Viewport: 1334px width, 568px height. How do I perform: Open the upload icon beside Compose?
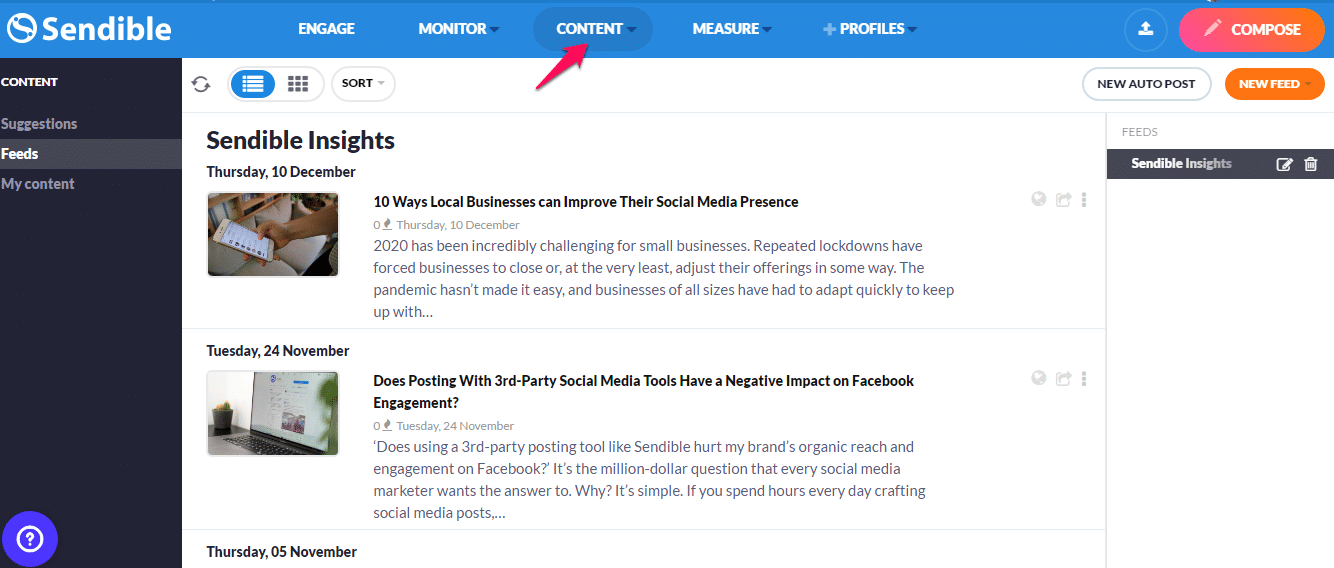tap(1146, 29)
